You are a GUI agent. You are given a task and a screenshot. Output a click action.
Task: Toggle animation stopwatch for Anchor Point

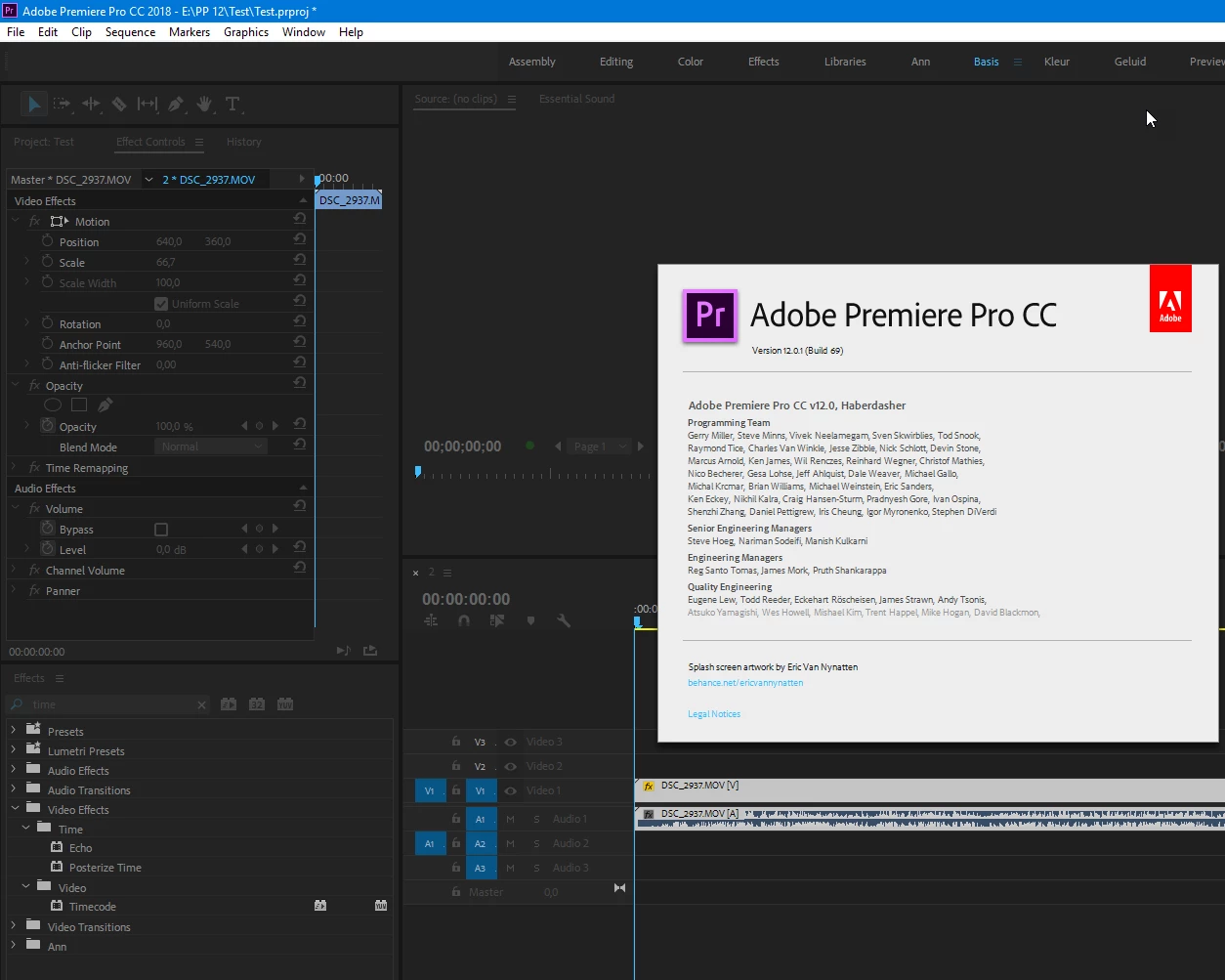[47, 344]
